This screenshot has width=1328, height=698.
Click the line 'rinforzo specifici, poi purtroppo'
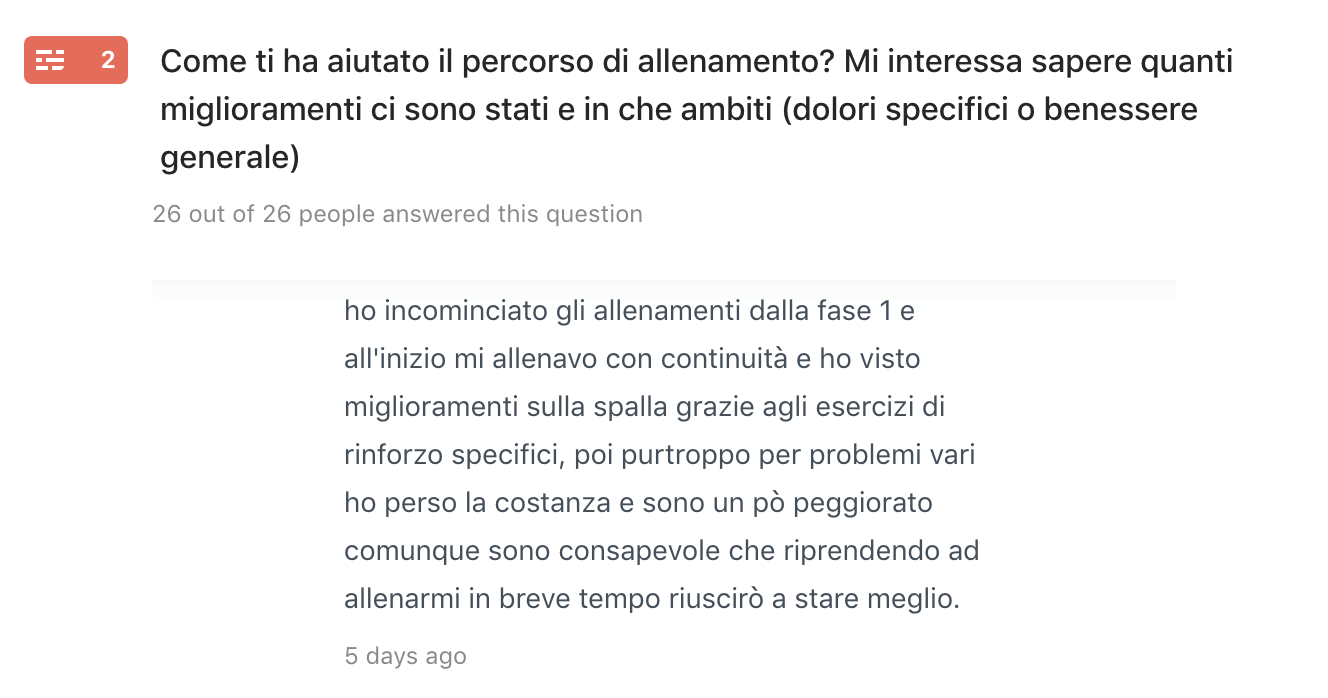pyautogui.click(x=659, y=455)
